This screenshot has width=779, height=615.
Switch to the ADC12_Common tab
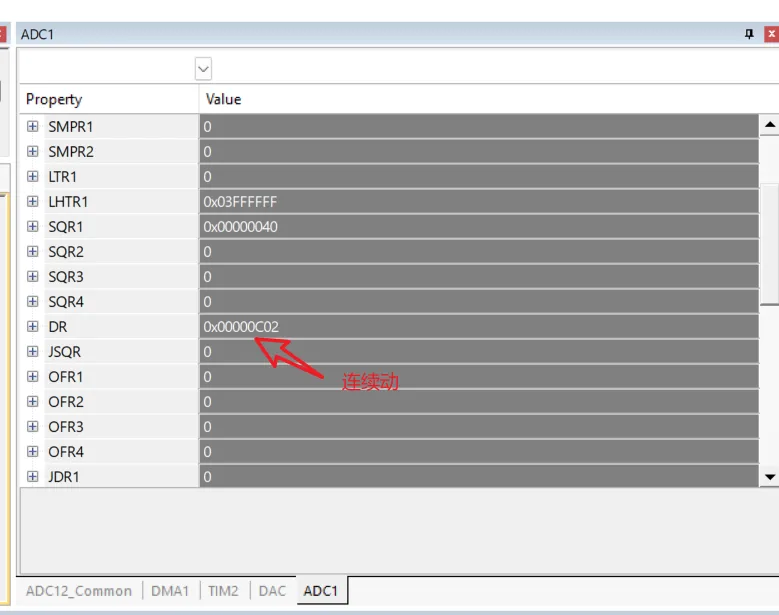click(79, 591)
